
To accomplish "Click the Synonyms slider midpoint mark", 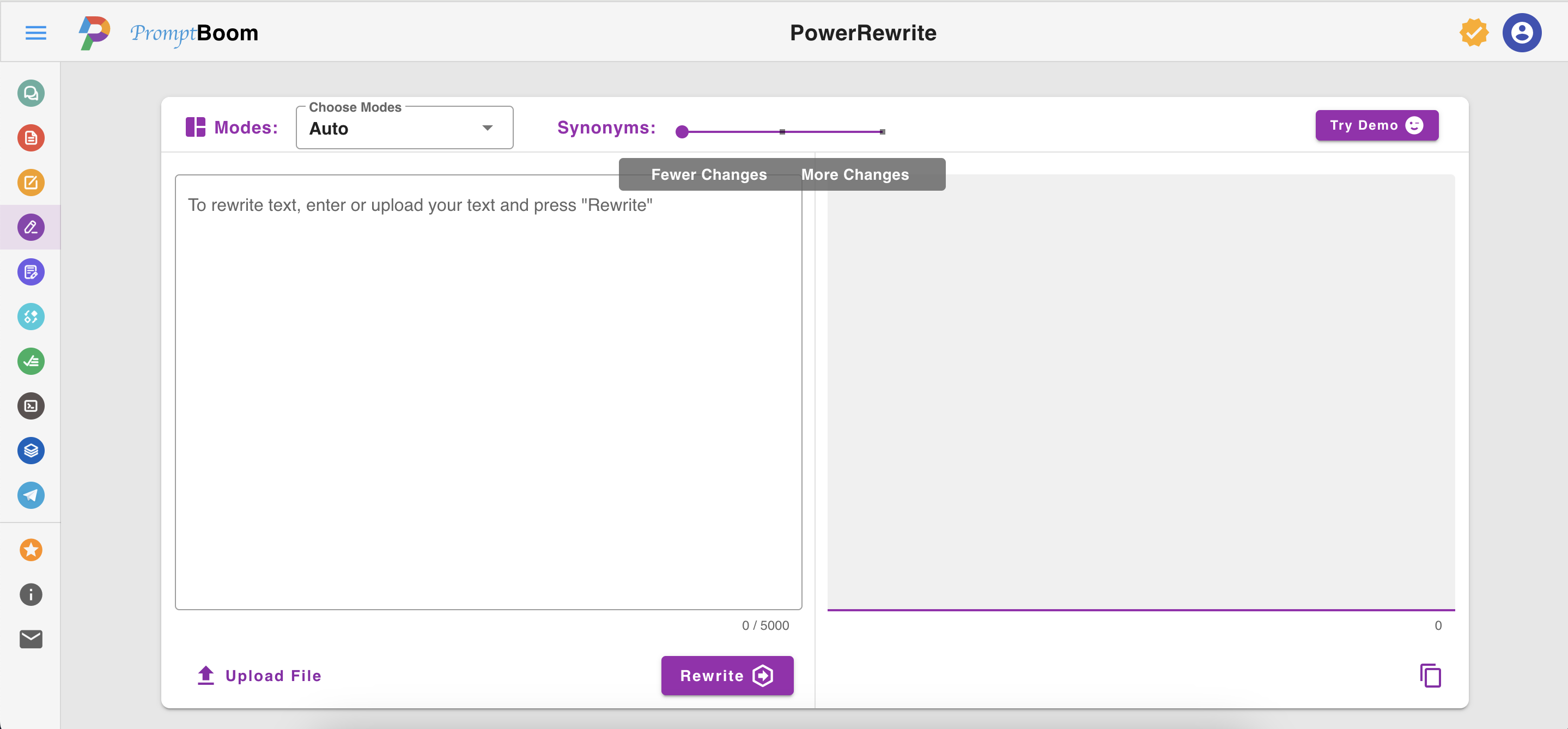I will (782, 131).
